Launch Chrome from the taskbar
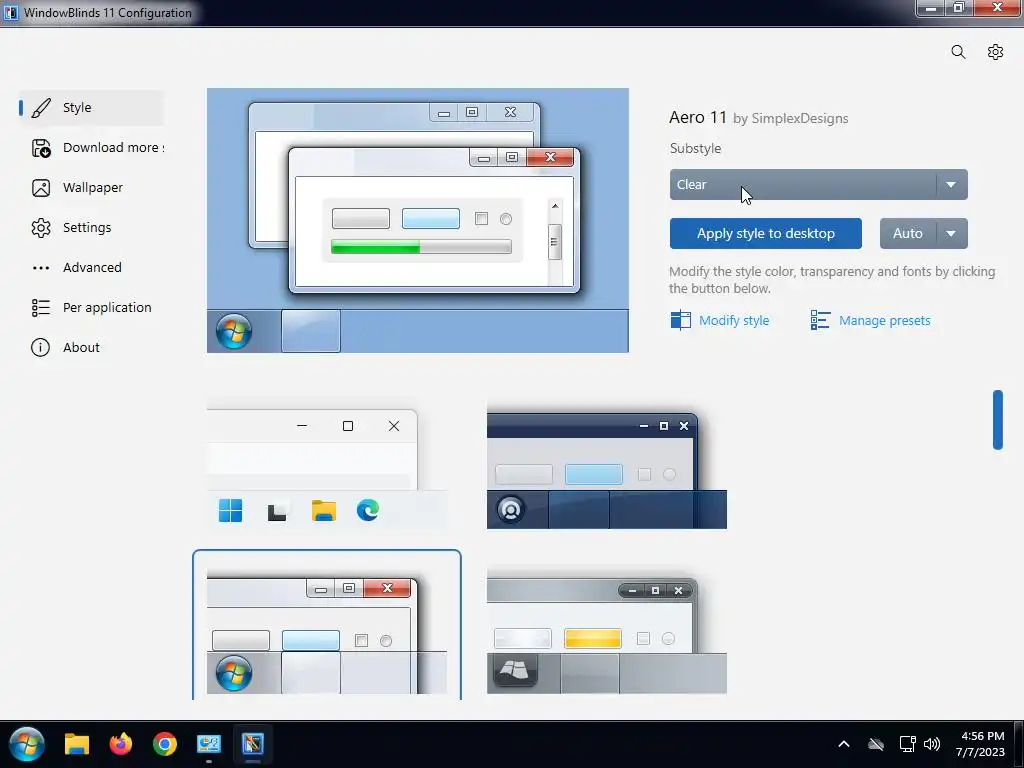The image size is (1024, 768). (165, 744)
